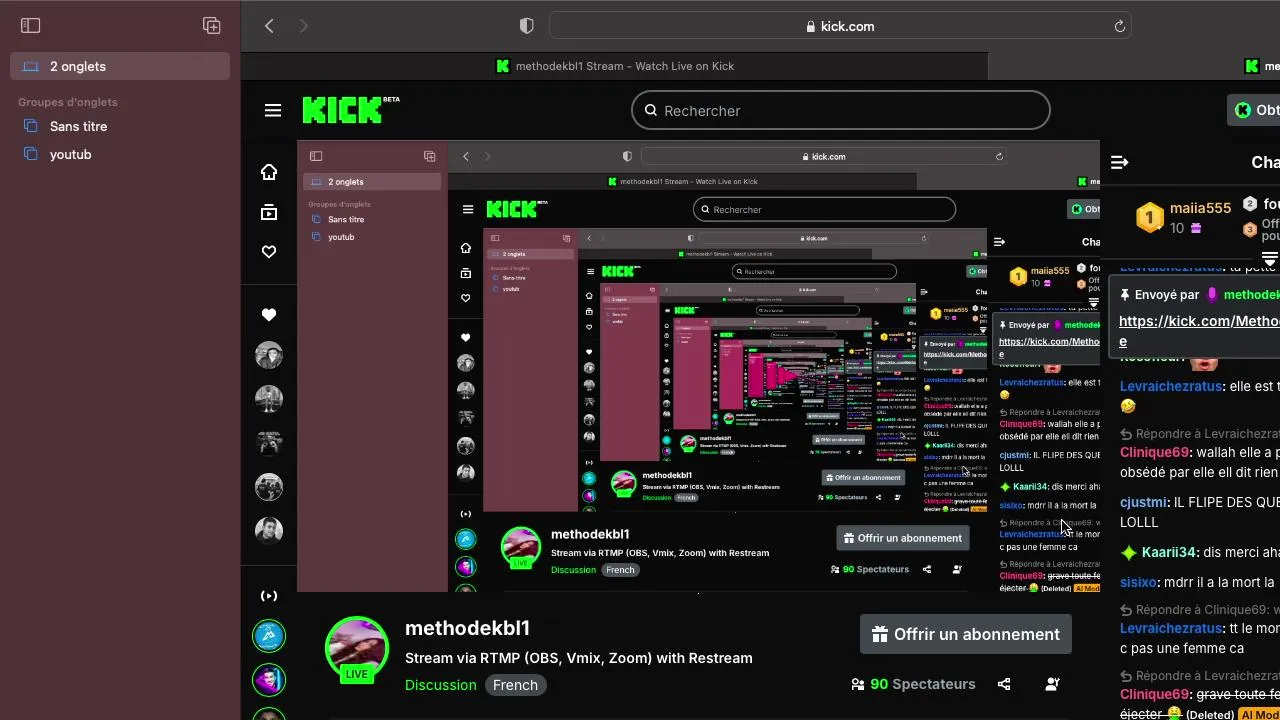Click the gold rank 1 badge beside maiia555
This screenshot has height=720, width=1280.
pos(1150,217)
